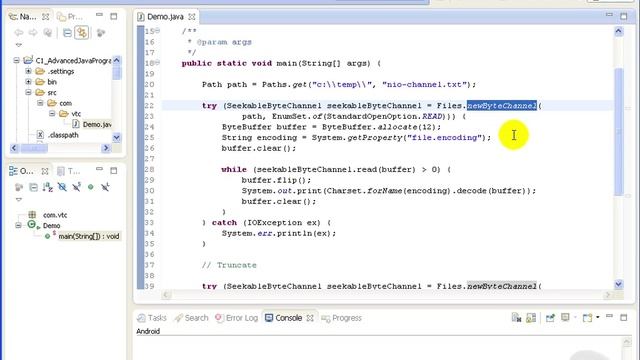Open the Error Log tab
Viewport: 640px width, 360px height.
click(237, 318)
